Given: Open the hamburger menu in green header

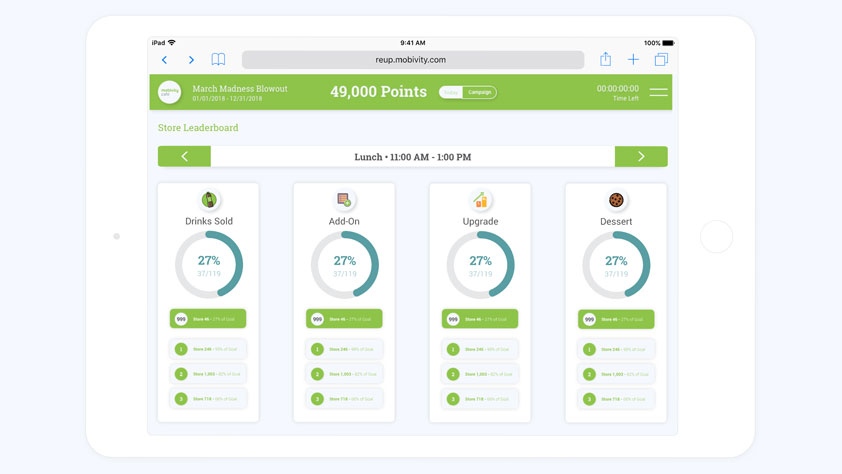Looking at the screenshot, I should [658, 92].
